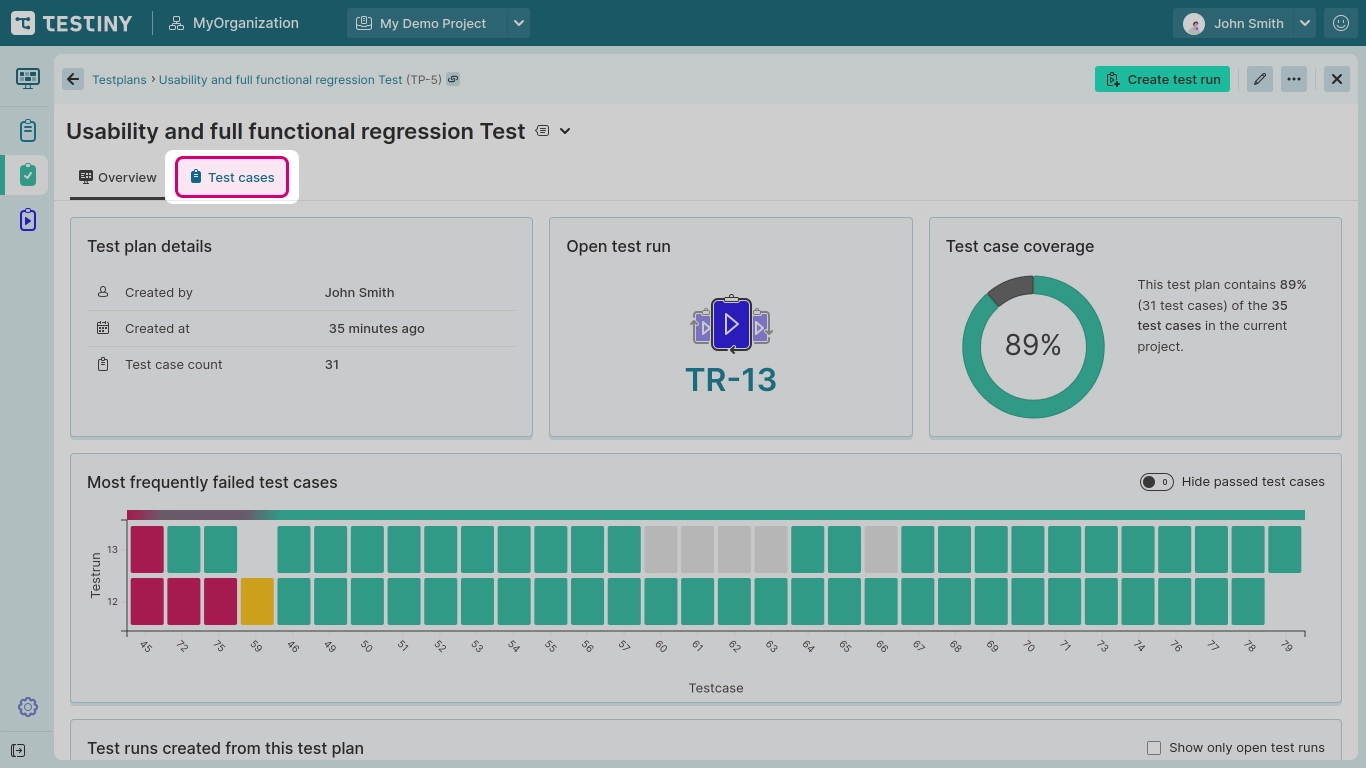Click the smiley feedback icon
1366x768 pixels.
(x=1340, y=23)
